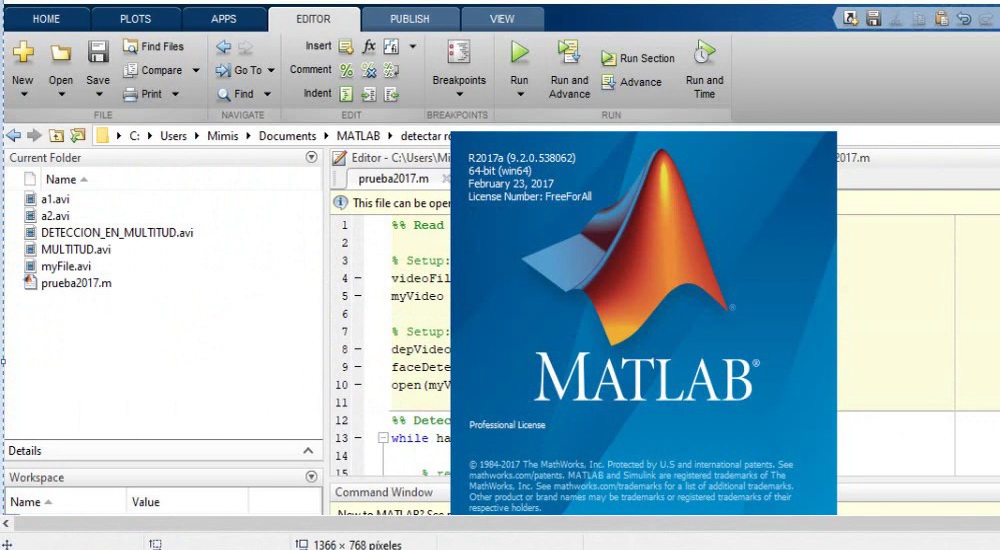
Task: Click quick access New Shortcut icon
Action: coord(850,19)
